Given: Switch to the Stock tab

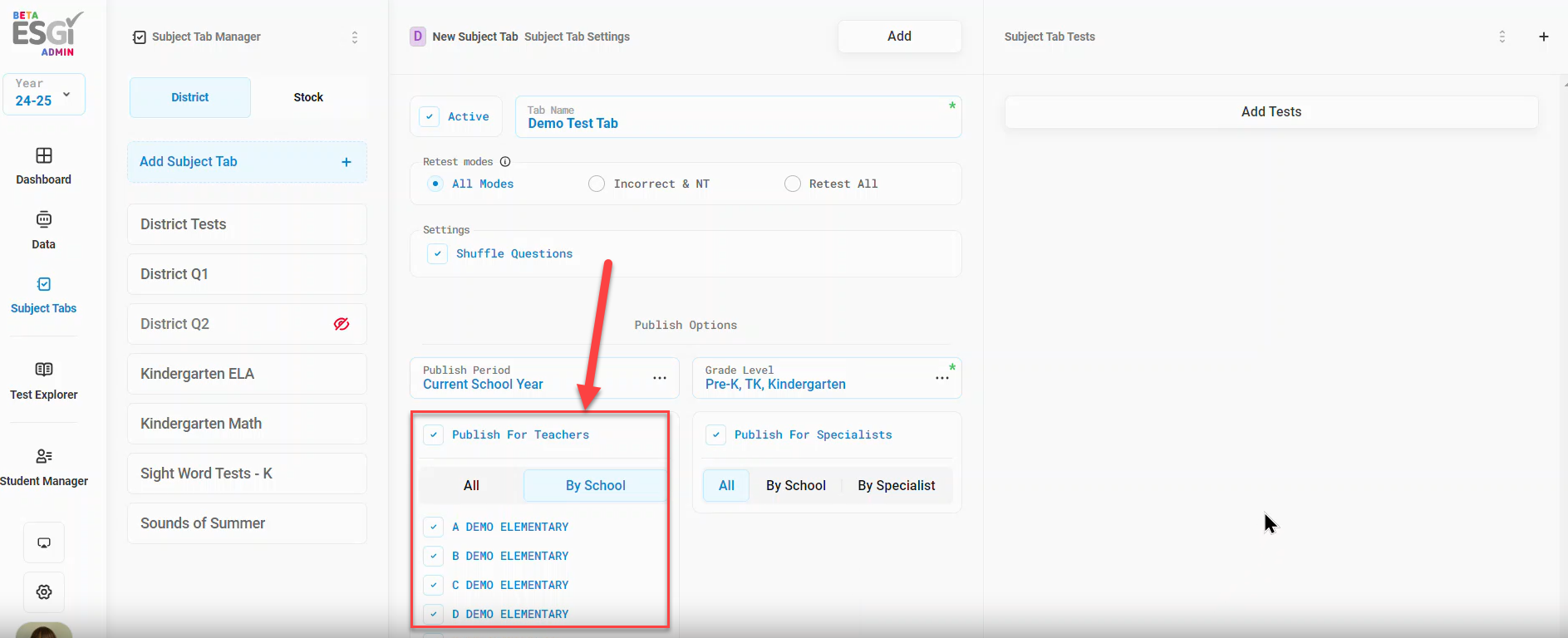Looking at the screenshot, I should pyautogui.click(x=308, y=97).
